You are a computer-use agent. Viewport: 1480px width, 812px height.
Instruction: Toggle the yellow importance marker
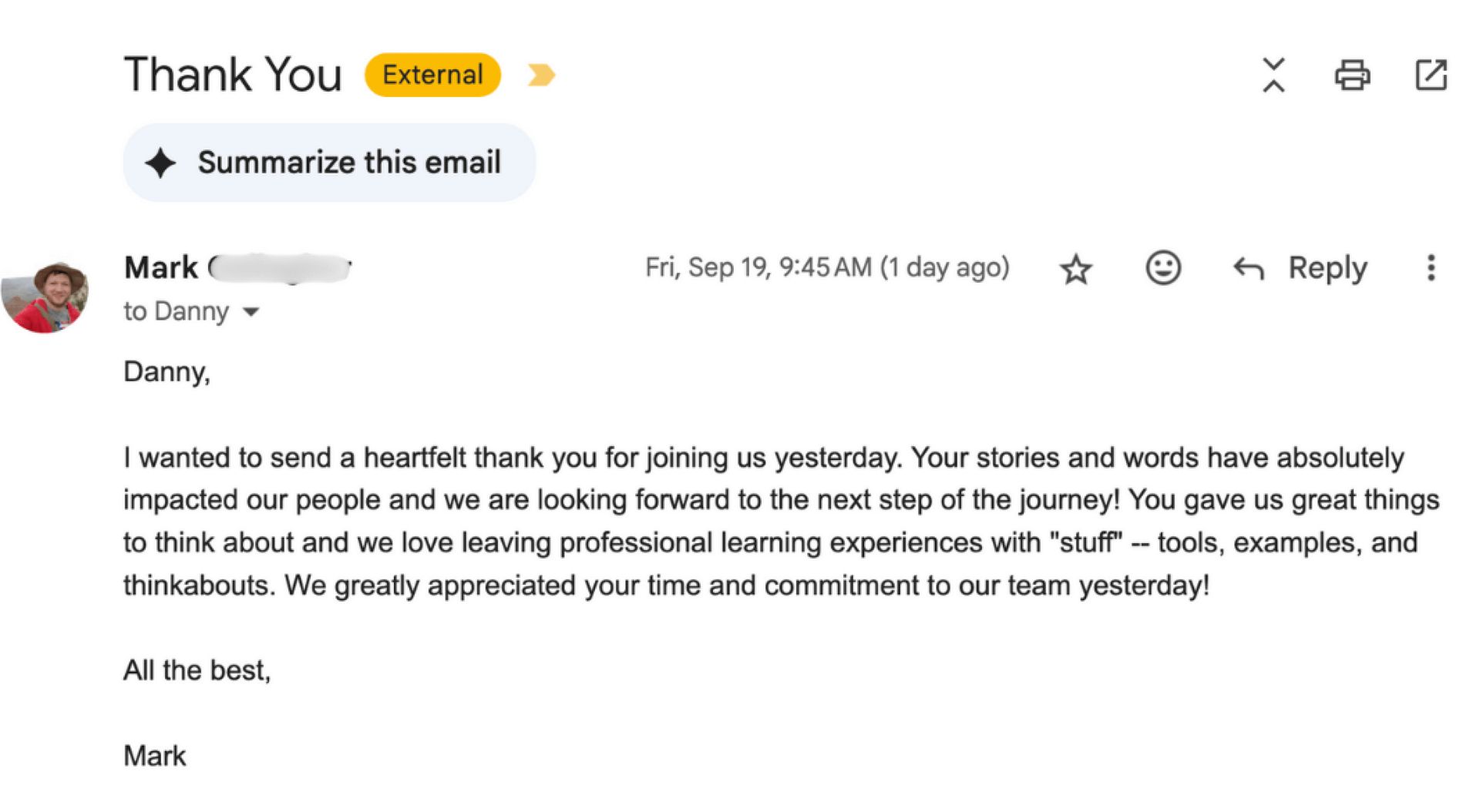pos(541,75)
